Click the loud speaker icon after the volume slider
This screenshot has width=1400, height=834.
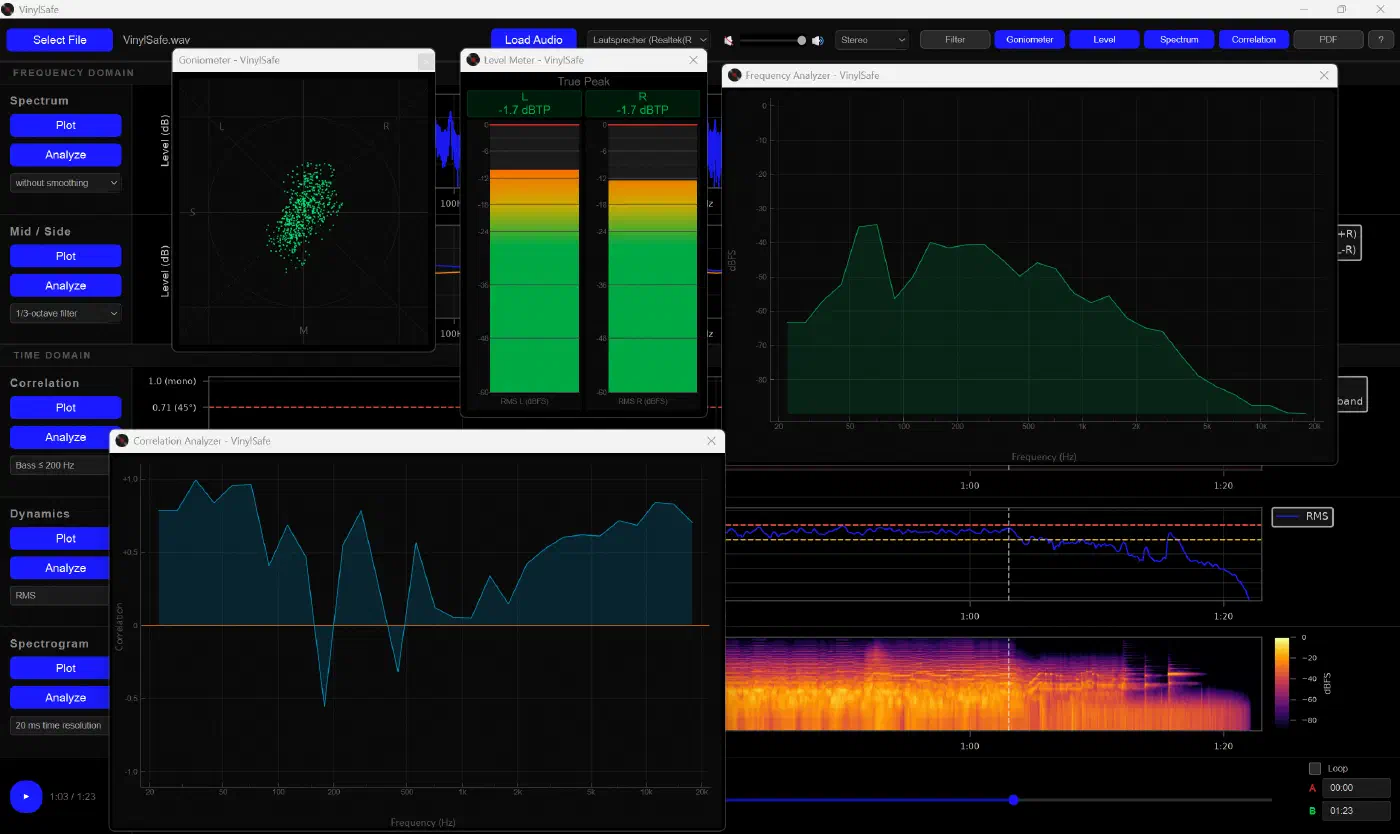817,40
